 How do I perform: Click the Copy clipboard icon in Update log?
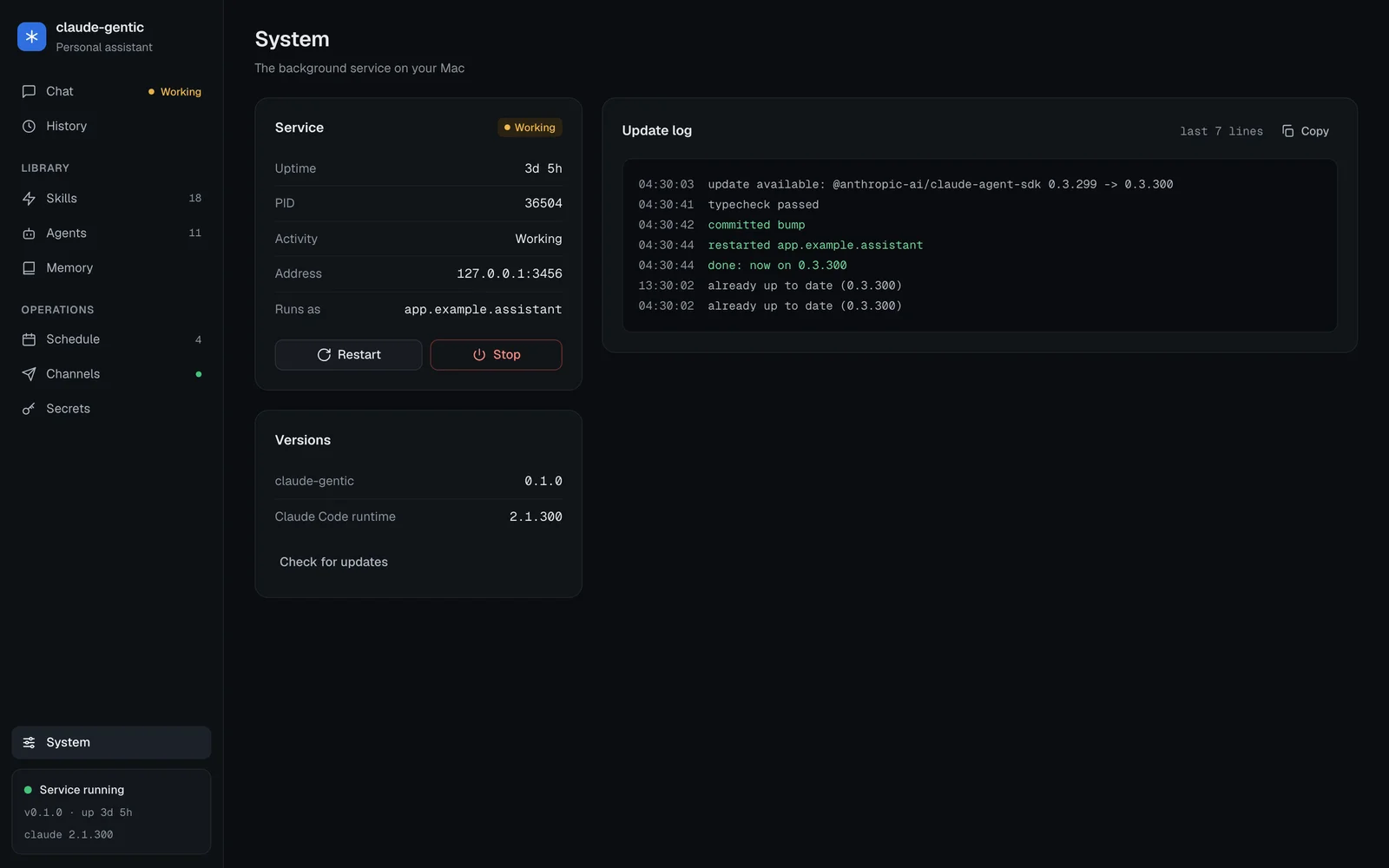1287,131
